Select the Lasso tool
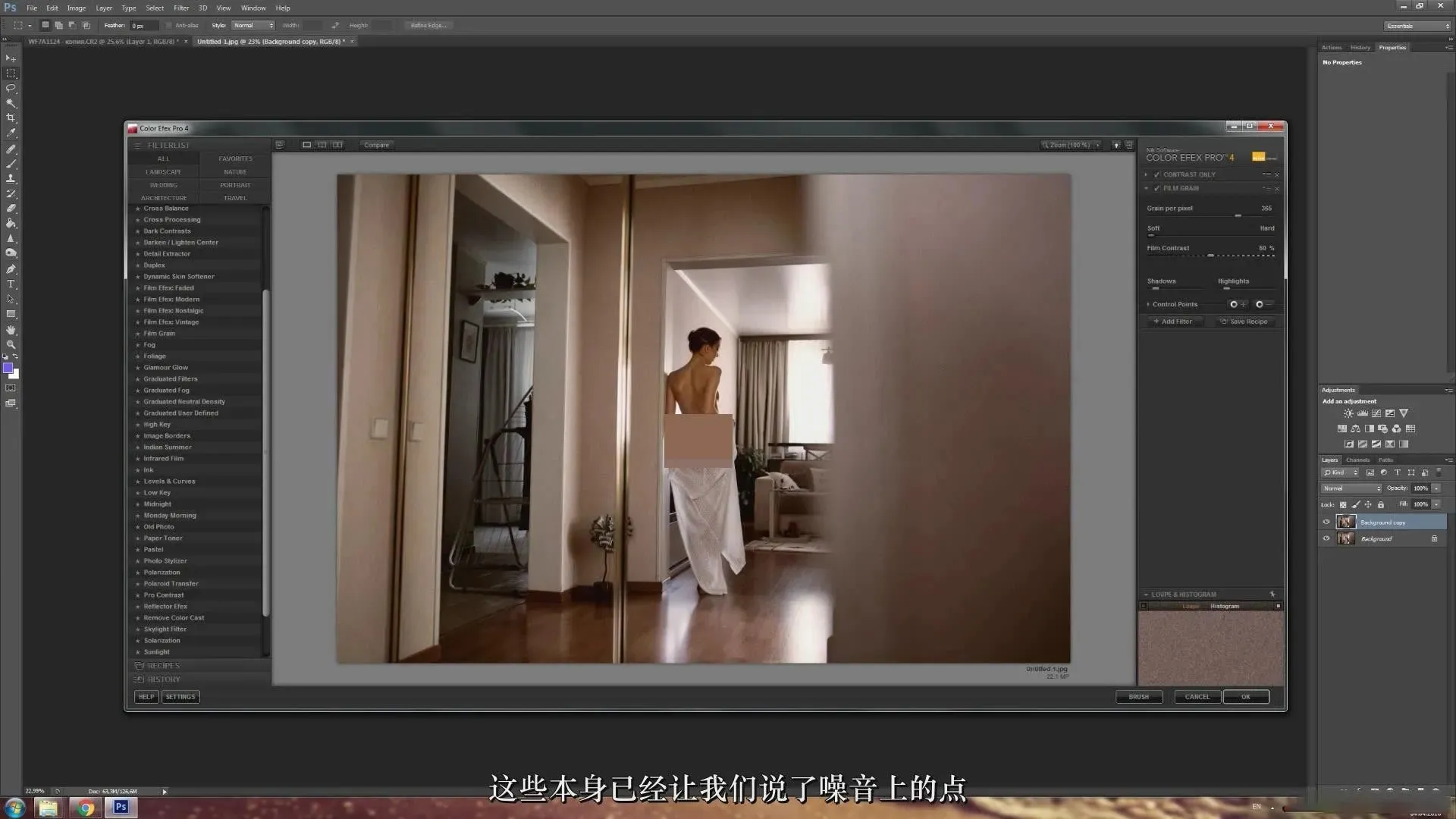 11,88
